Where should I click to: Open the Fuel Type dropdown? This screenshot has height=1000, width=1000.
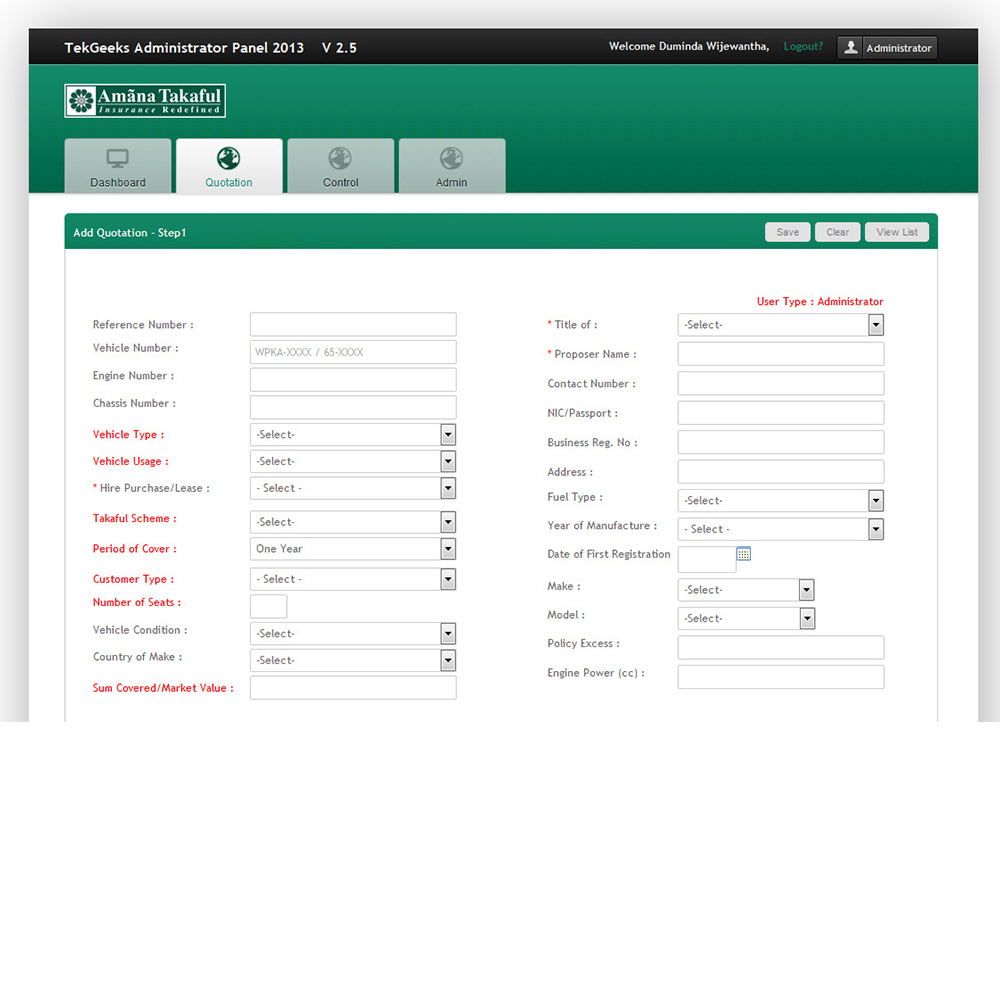[780, 501]
